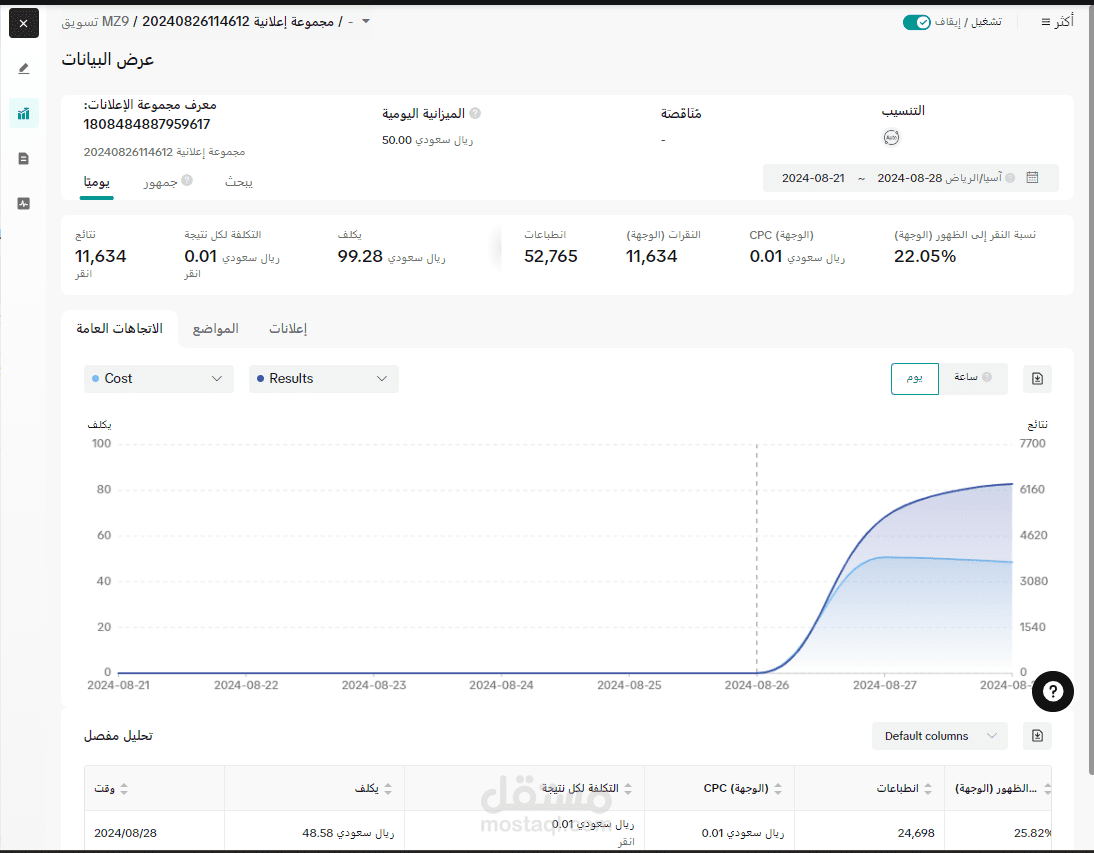Export the trend chart with download icon

(x=1037, y=379)
